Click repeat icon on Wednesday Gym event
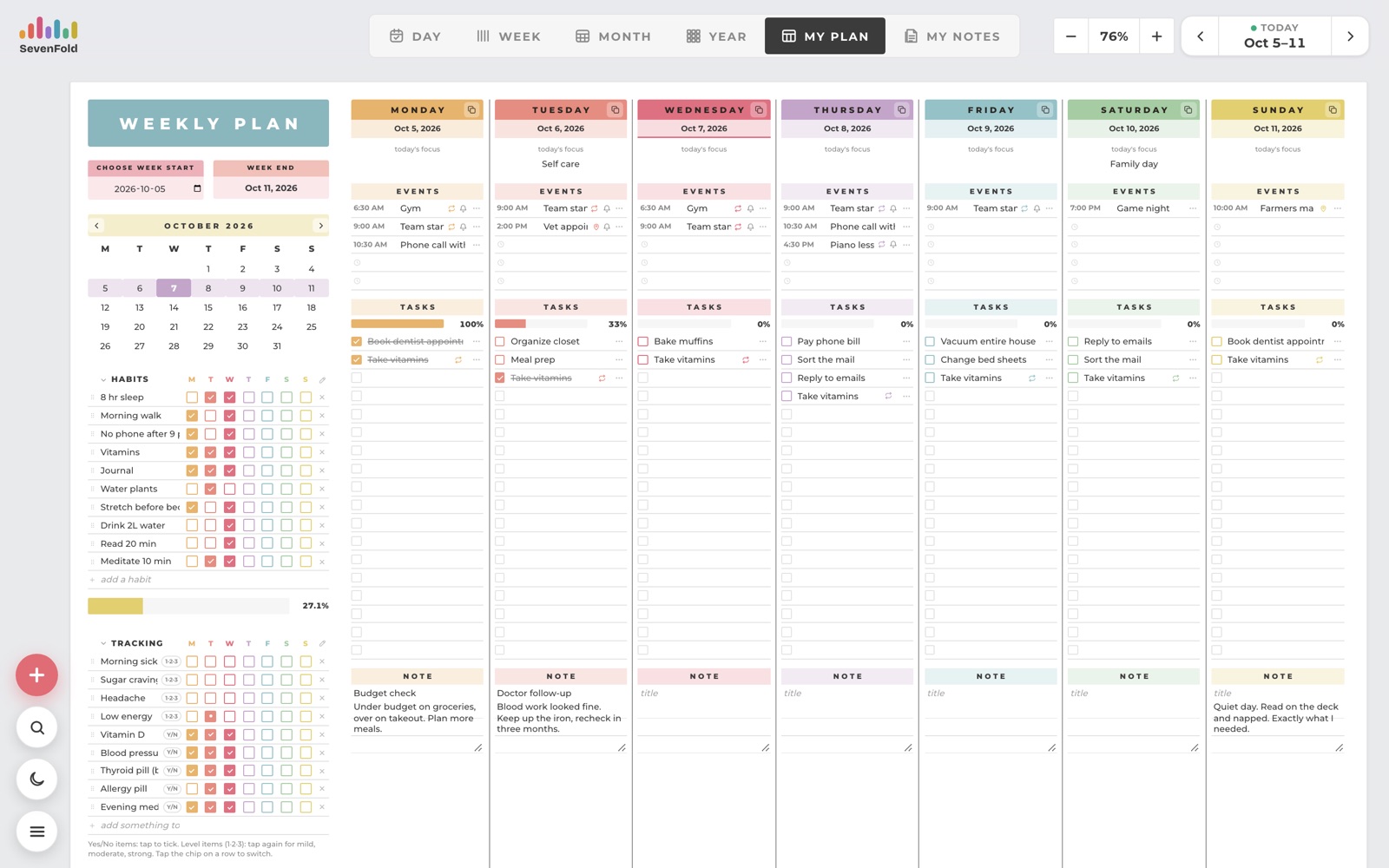1389x868 pixels. [x=738, y=208]
